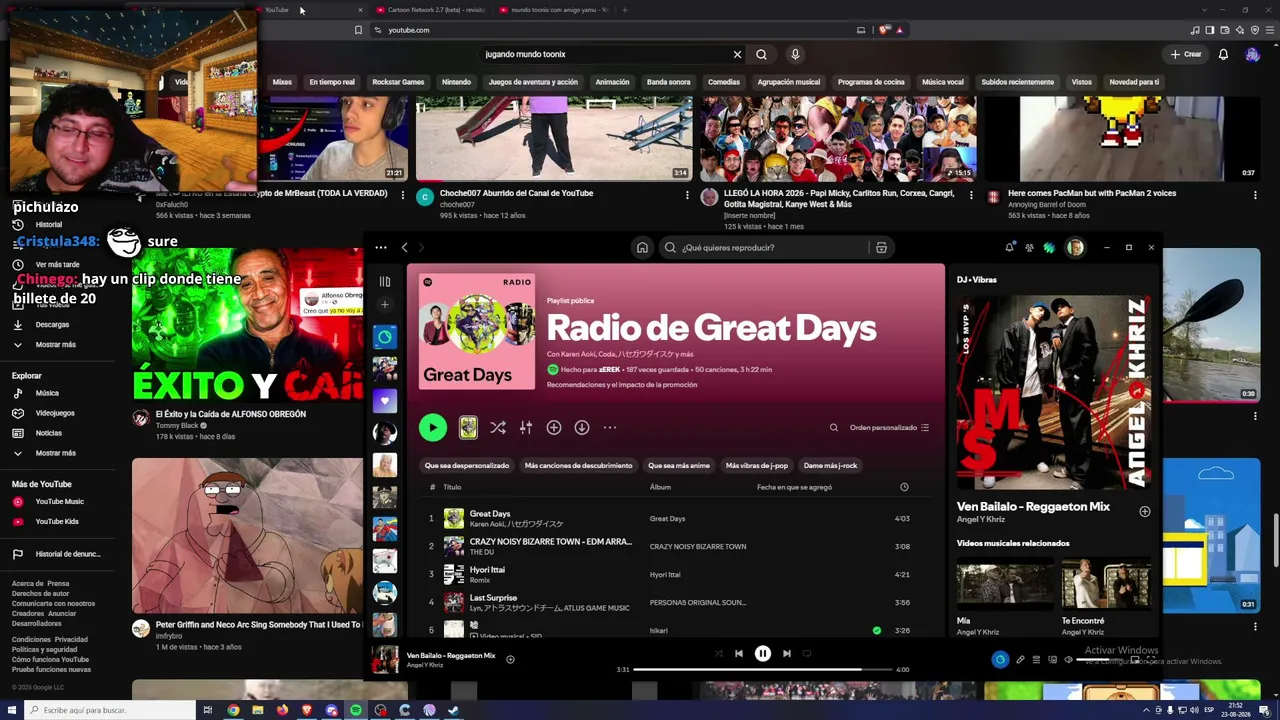
Task: Open Spotify friend activity icon
Action: click(x=1029, y=248)
